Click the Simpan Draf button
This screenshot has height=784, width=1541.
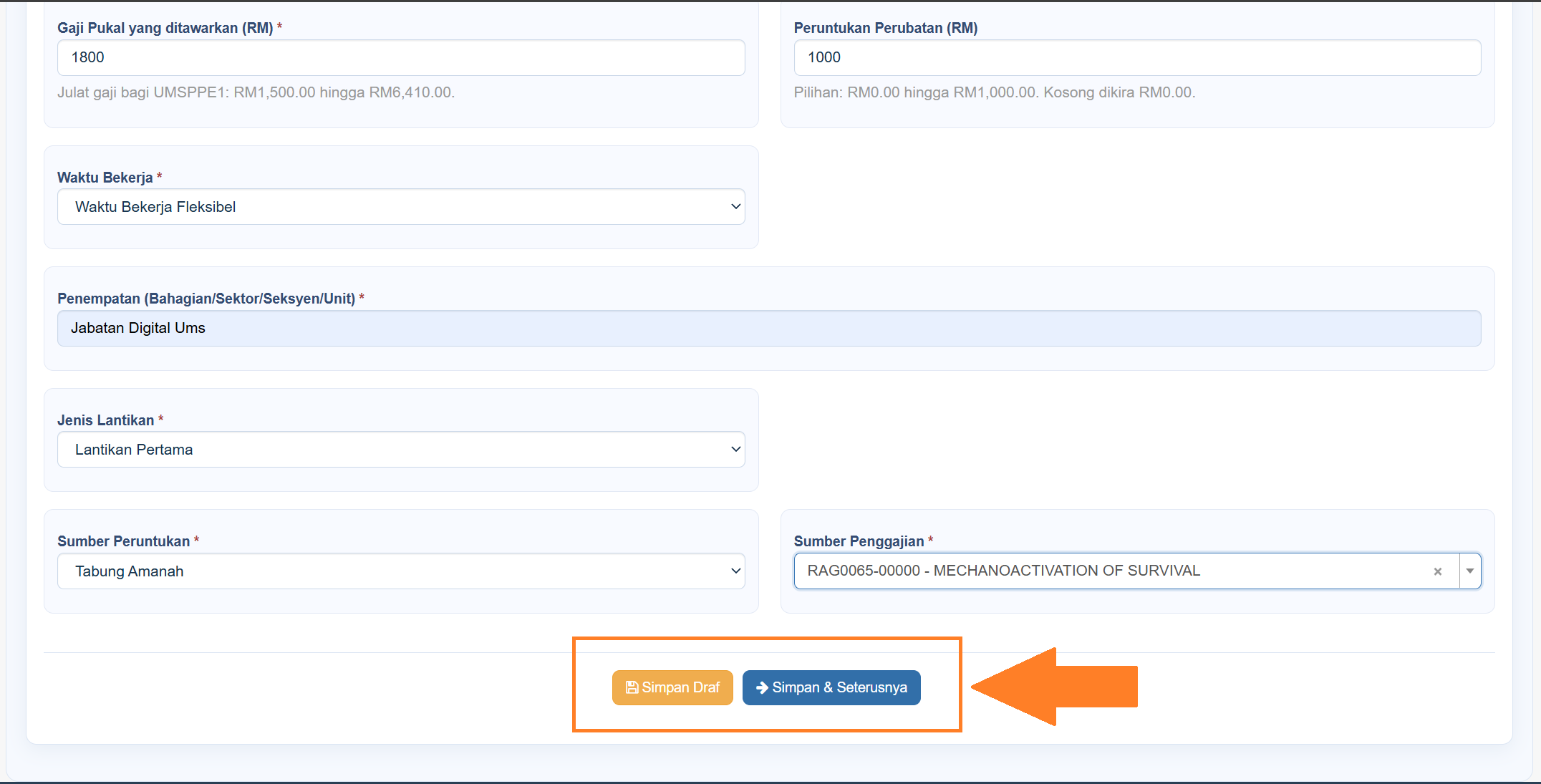click(672, 687)
